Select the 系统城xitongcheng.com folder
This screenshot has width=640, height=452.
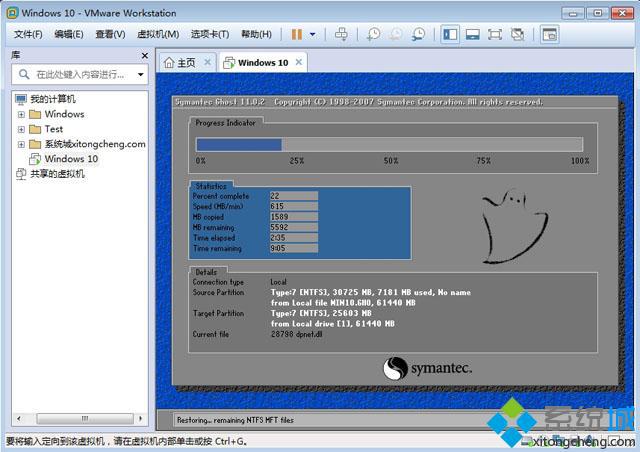pos(95,144)
